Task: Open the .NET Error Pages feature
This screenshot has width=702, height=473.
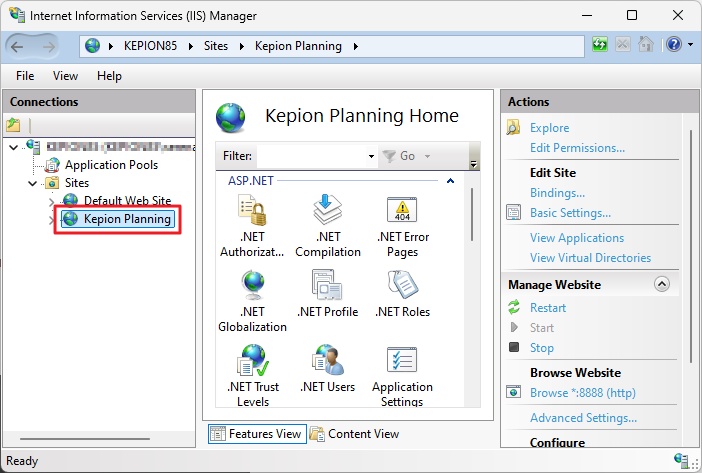Action: click(402, 226)
